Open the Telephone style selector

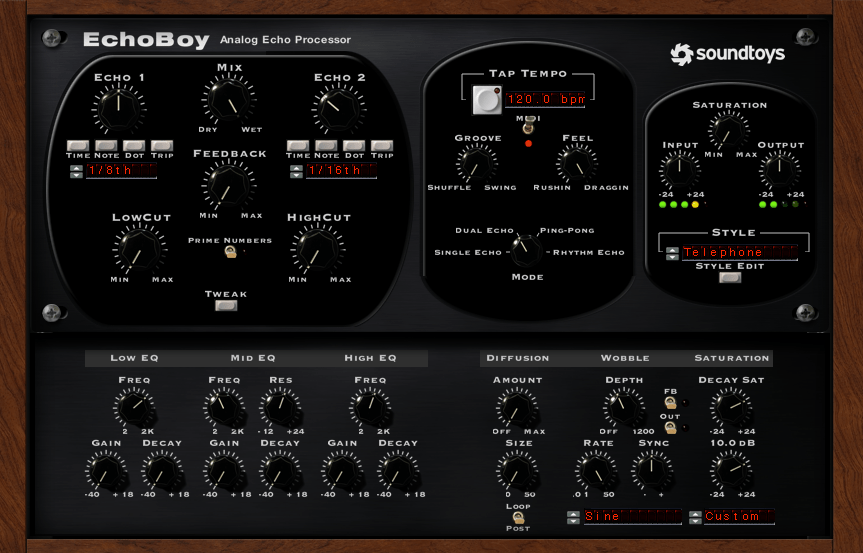(x=738, y=252)
